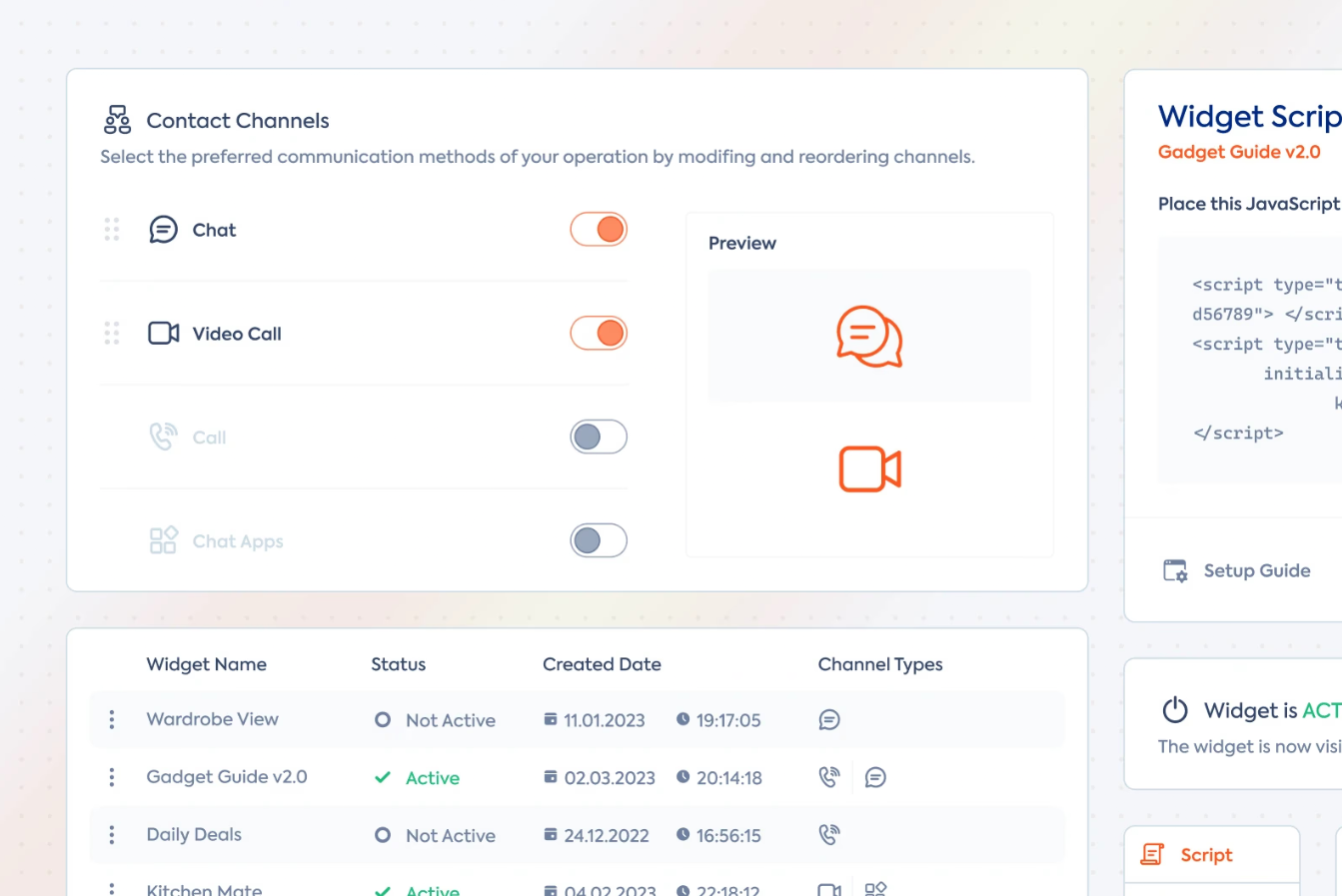Screen dimensions: 1342x896
Task: Click the Preview label
Action: pos(742,243)
